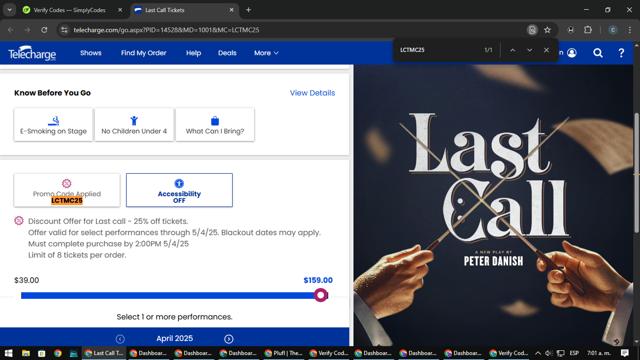The width and height of the screenshot is (640, 360).
Task: Open the browser extensions puzzle icon
Action: coord(588,30)
